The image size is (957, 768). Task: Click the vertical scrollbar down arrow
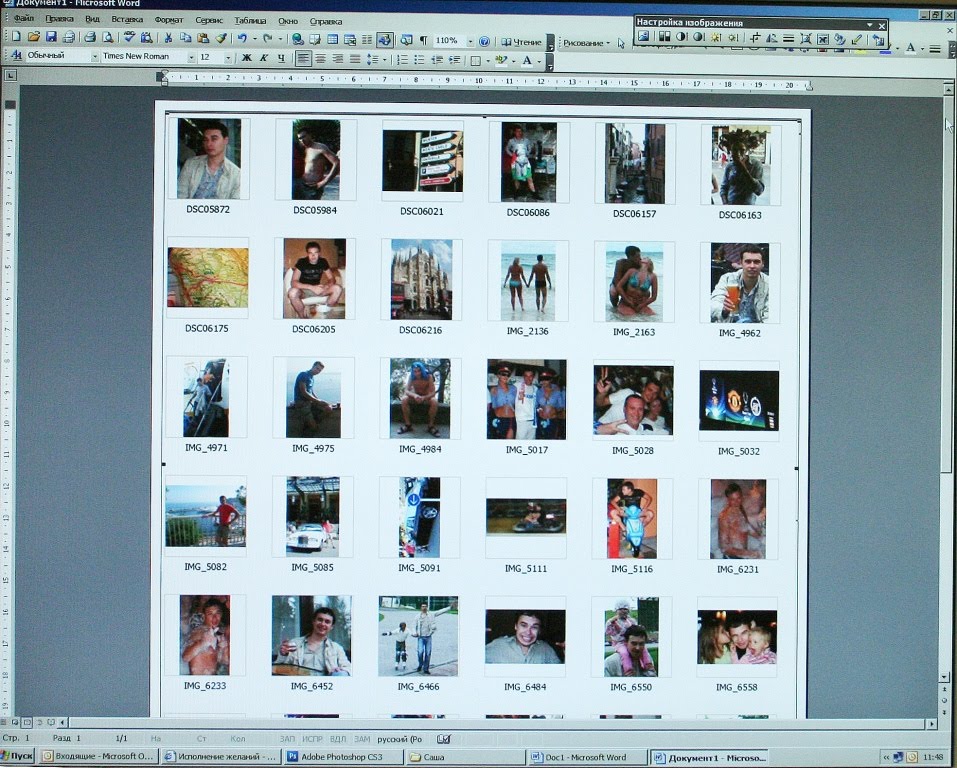tap(945, 677)
